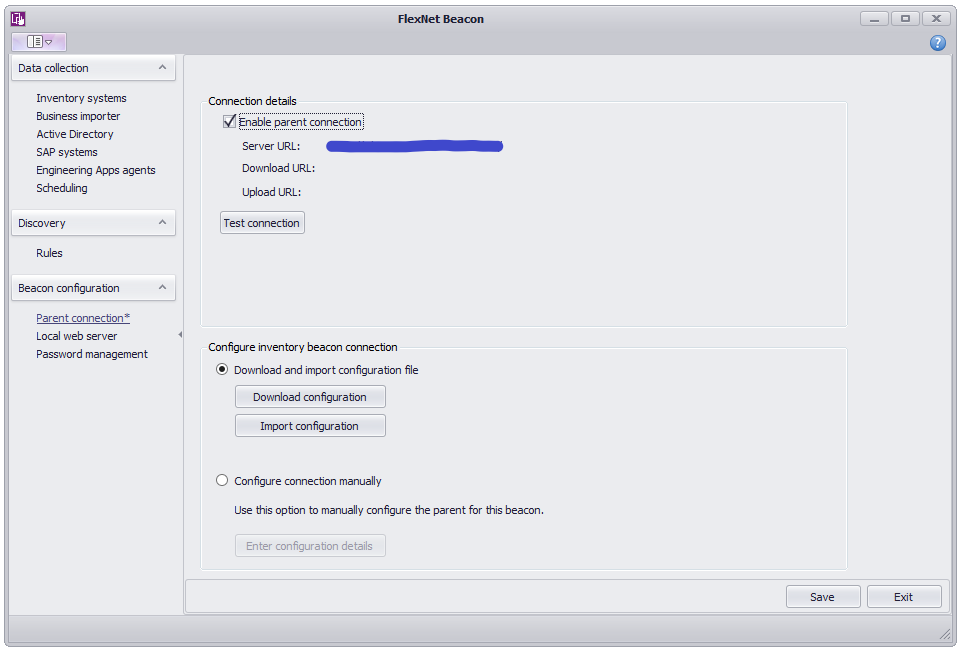Click the window resize grip icon
The image size is (961, 651).
click(944, 634)
